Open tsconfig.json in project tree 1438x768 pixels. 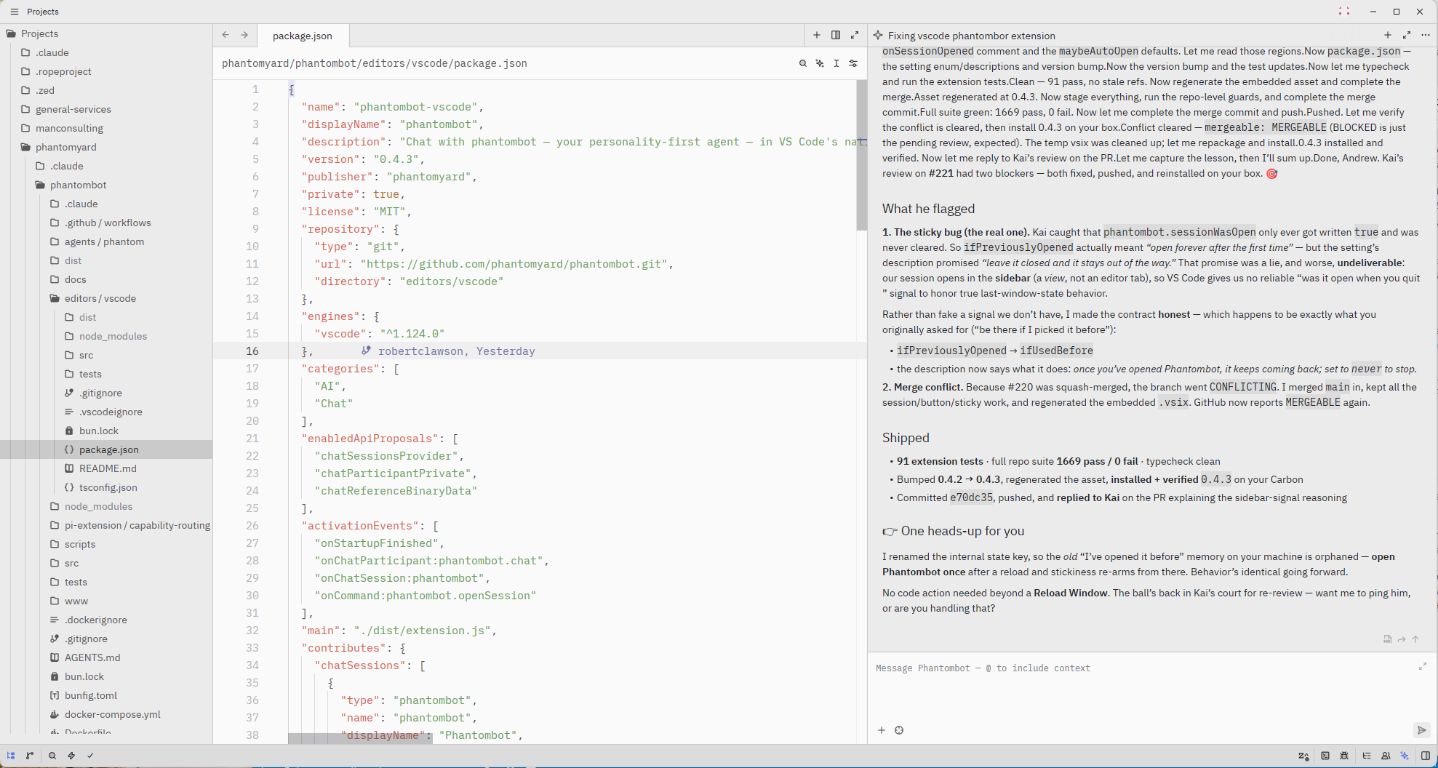click(106, 487)
